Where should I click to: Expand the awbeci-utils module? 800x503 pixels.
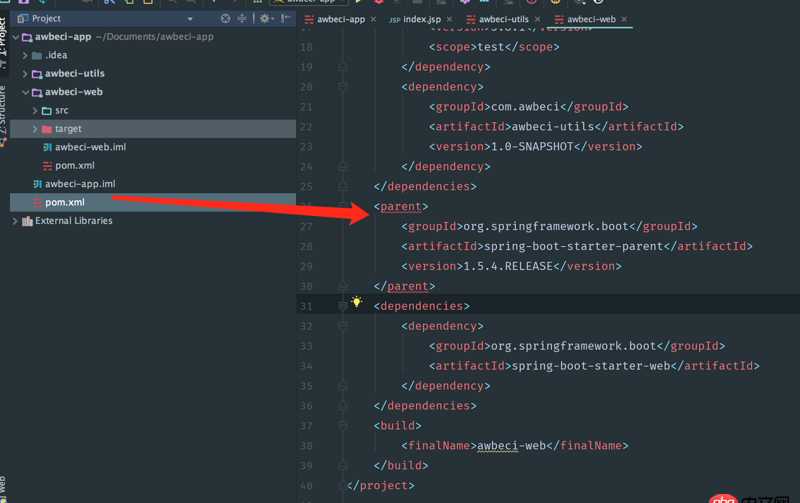click(25, 74)
